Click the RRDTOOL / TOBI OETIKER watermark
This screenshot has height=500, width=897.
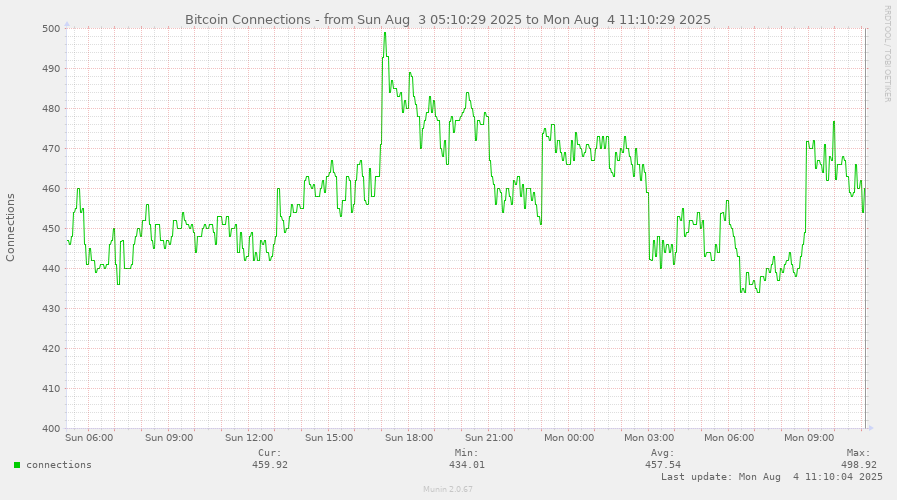pyautogui.click(x=886, y=54)
